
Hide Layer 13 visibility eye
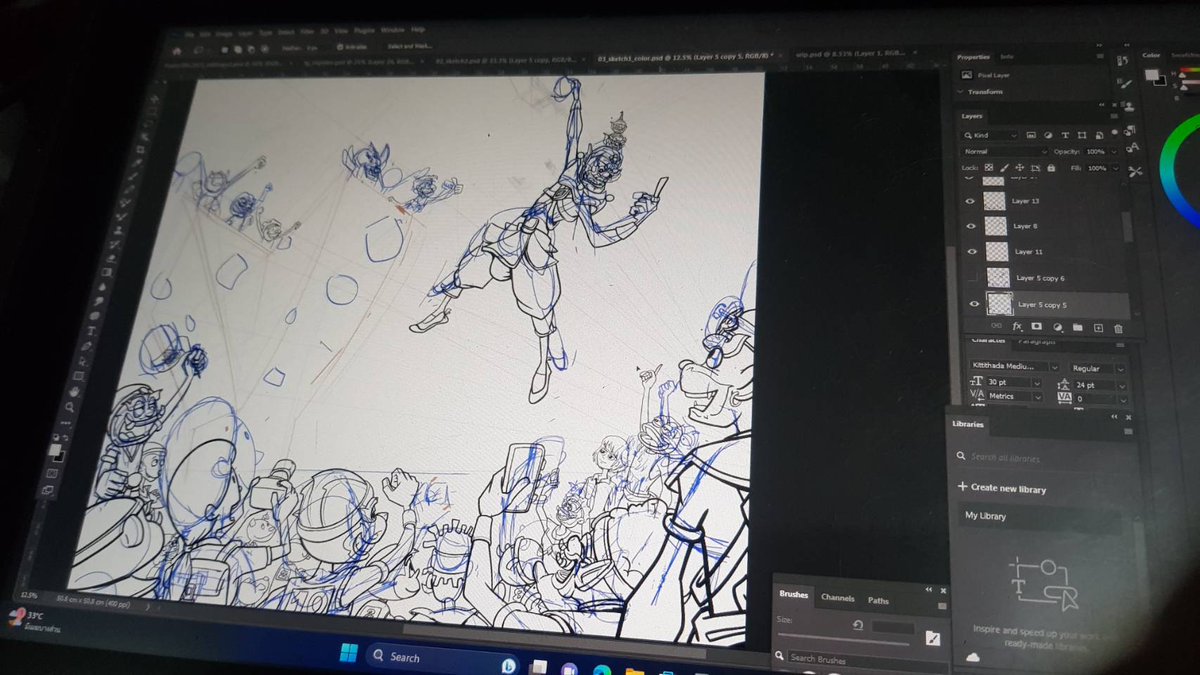point(969,201)
